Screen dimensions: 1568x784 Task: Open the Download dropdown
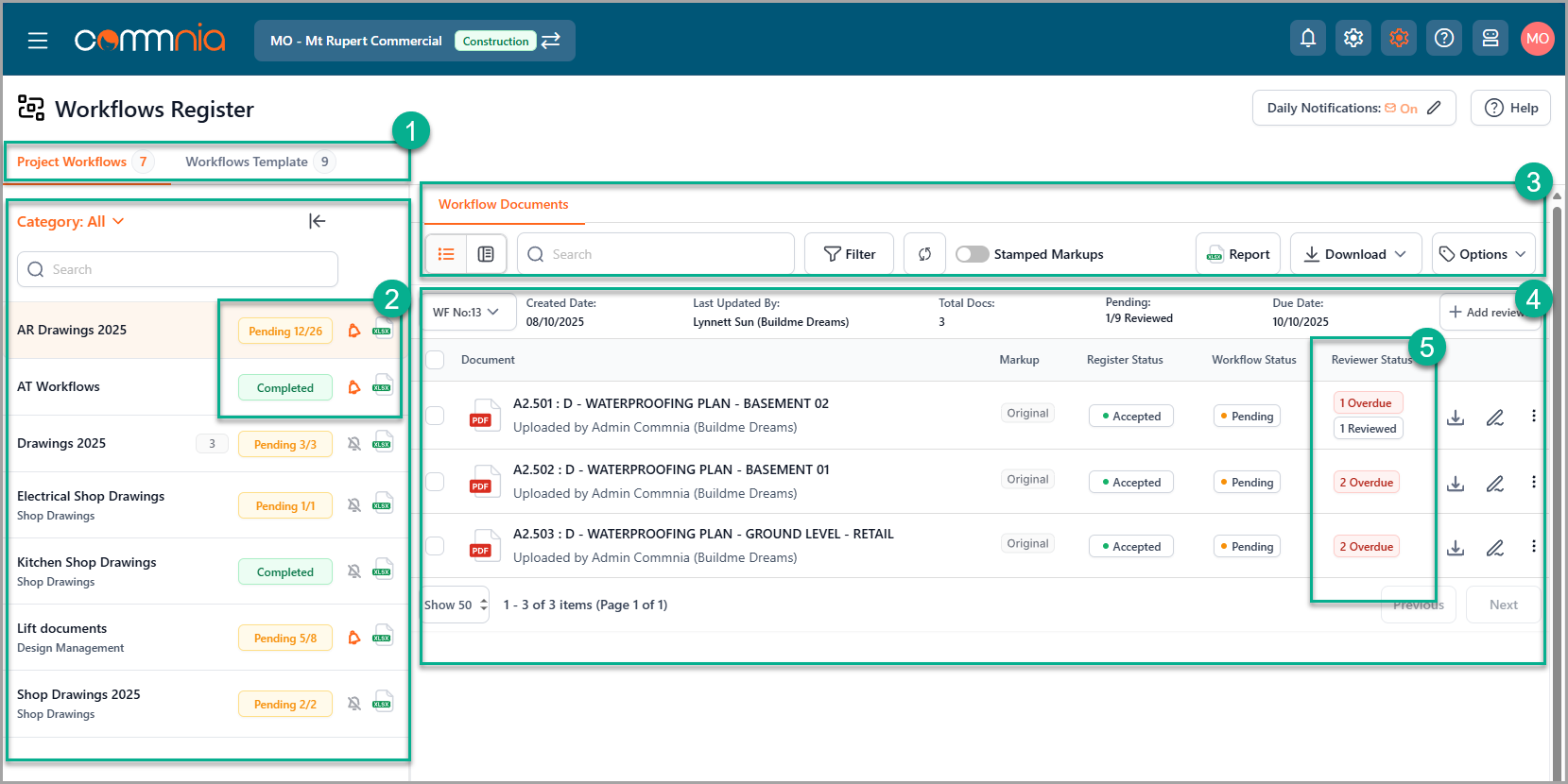tap(1354, 254)
